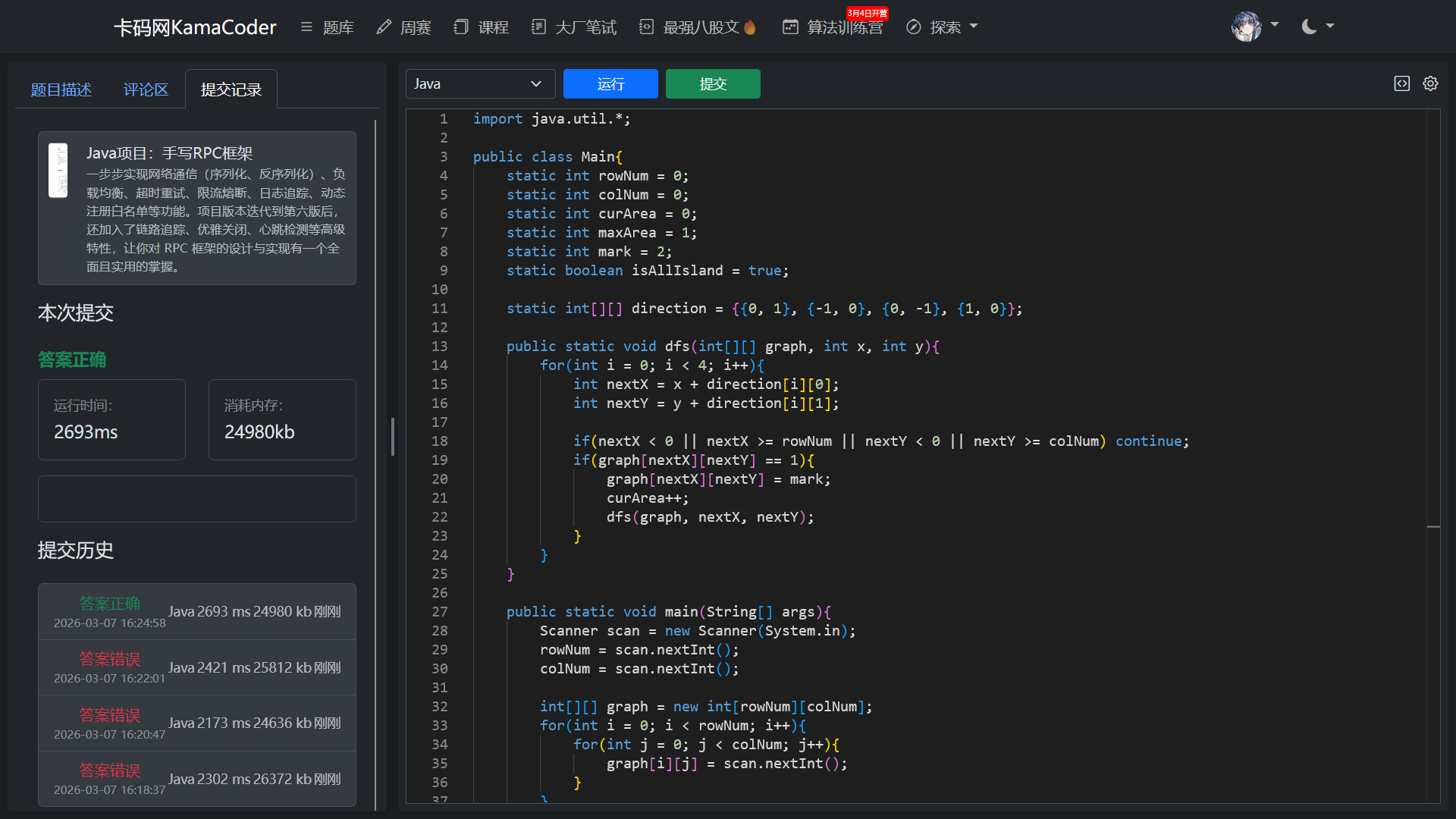1456x819 pixels.
Task: Click the green 提交 button
Action: (x=713, y=83)
